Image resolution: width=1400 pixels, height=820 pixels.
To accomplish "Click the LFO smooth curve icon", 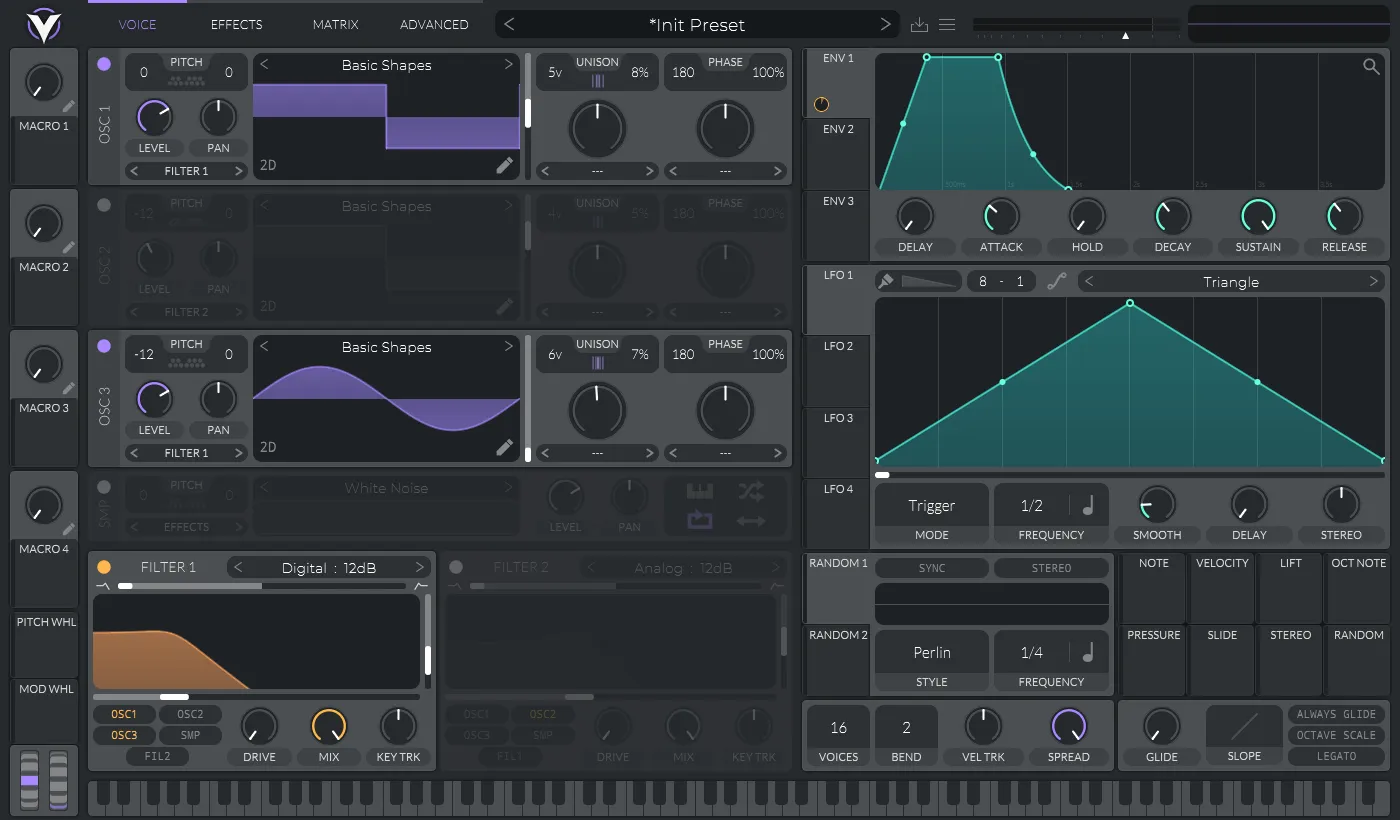I will pyautogui.click(x=1057, y=282).
